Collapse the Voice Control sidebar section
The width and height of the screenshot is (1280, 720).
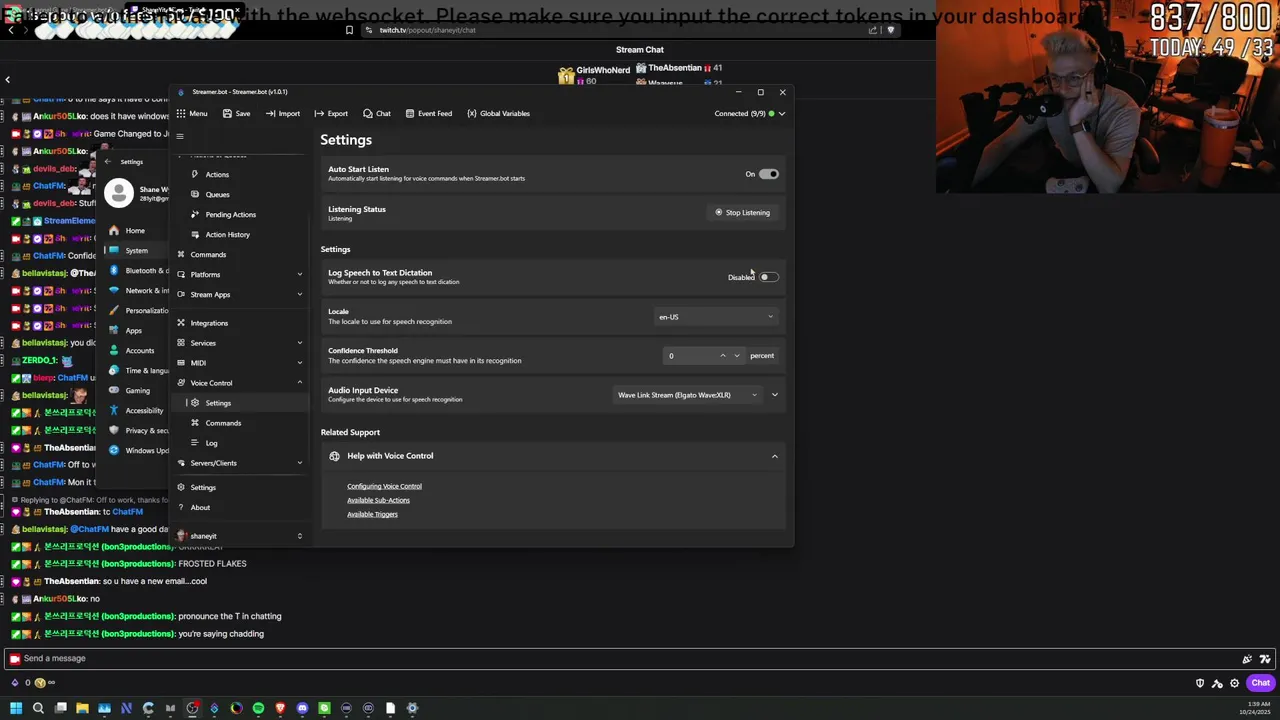coord(240,383)
